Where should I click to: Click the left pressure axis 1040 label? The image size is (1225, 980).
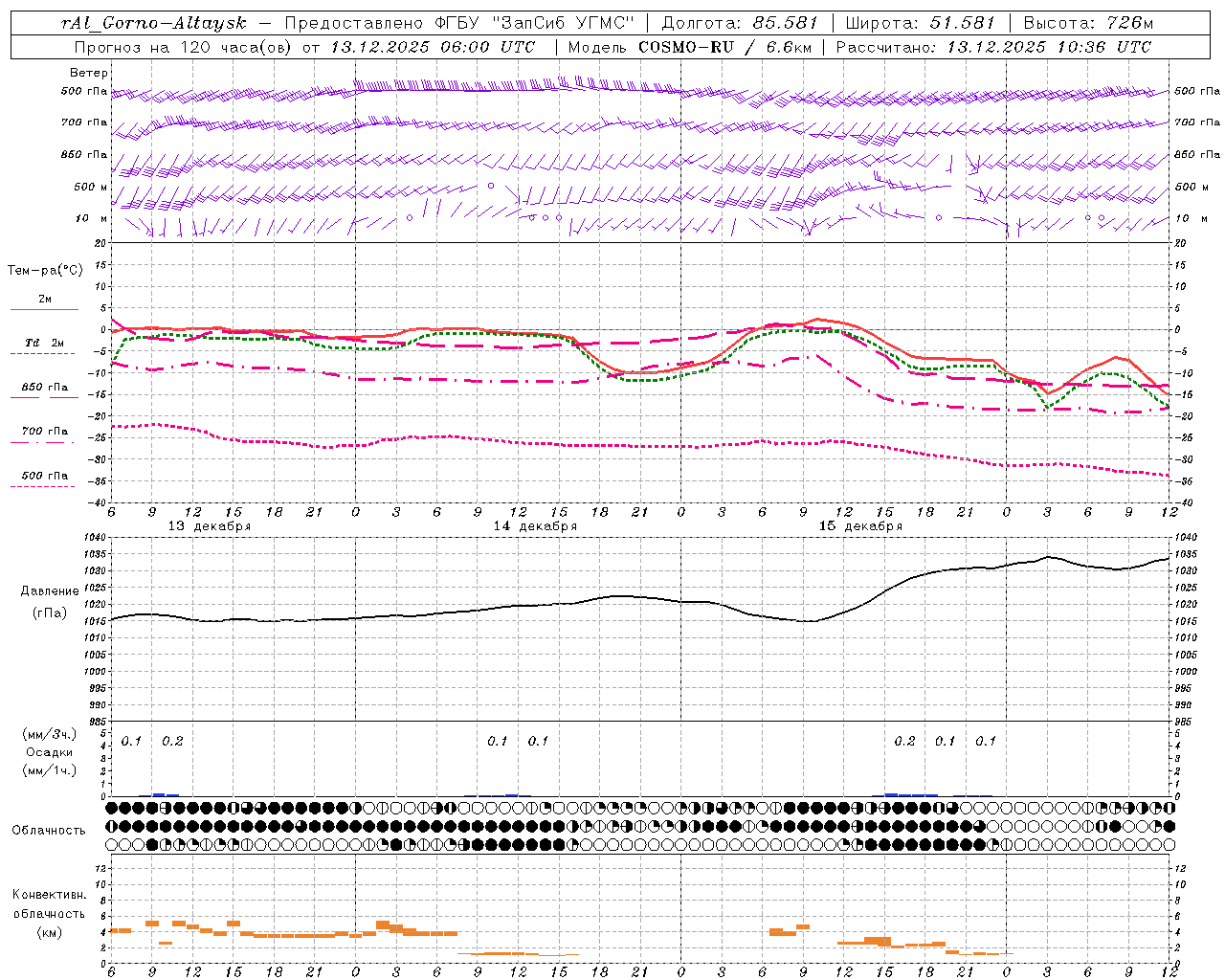point(96,537)
